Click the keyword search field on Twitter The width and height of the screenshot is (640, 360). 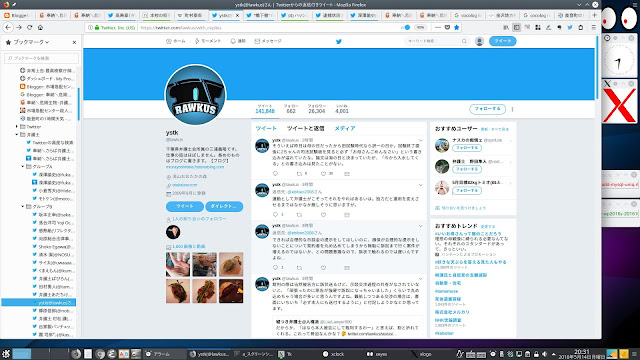[436, 41]
